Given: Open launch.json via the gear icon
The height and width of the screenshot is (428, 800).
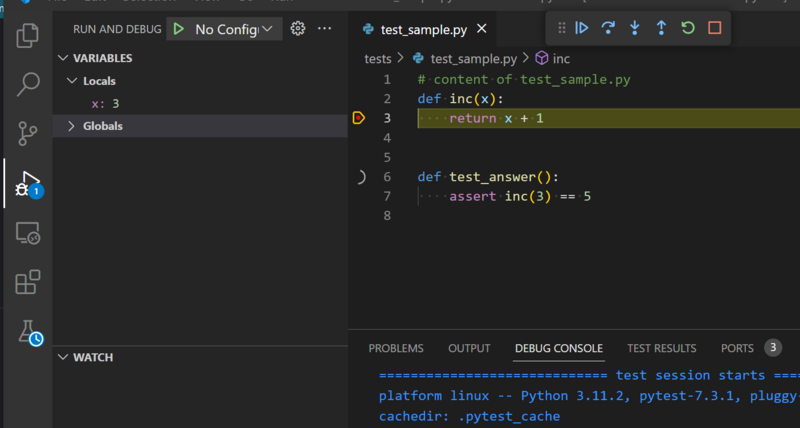Looking at the screenshot, I should (298, 29).
